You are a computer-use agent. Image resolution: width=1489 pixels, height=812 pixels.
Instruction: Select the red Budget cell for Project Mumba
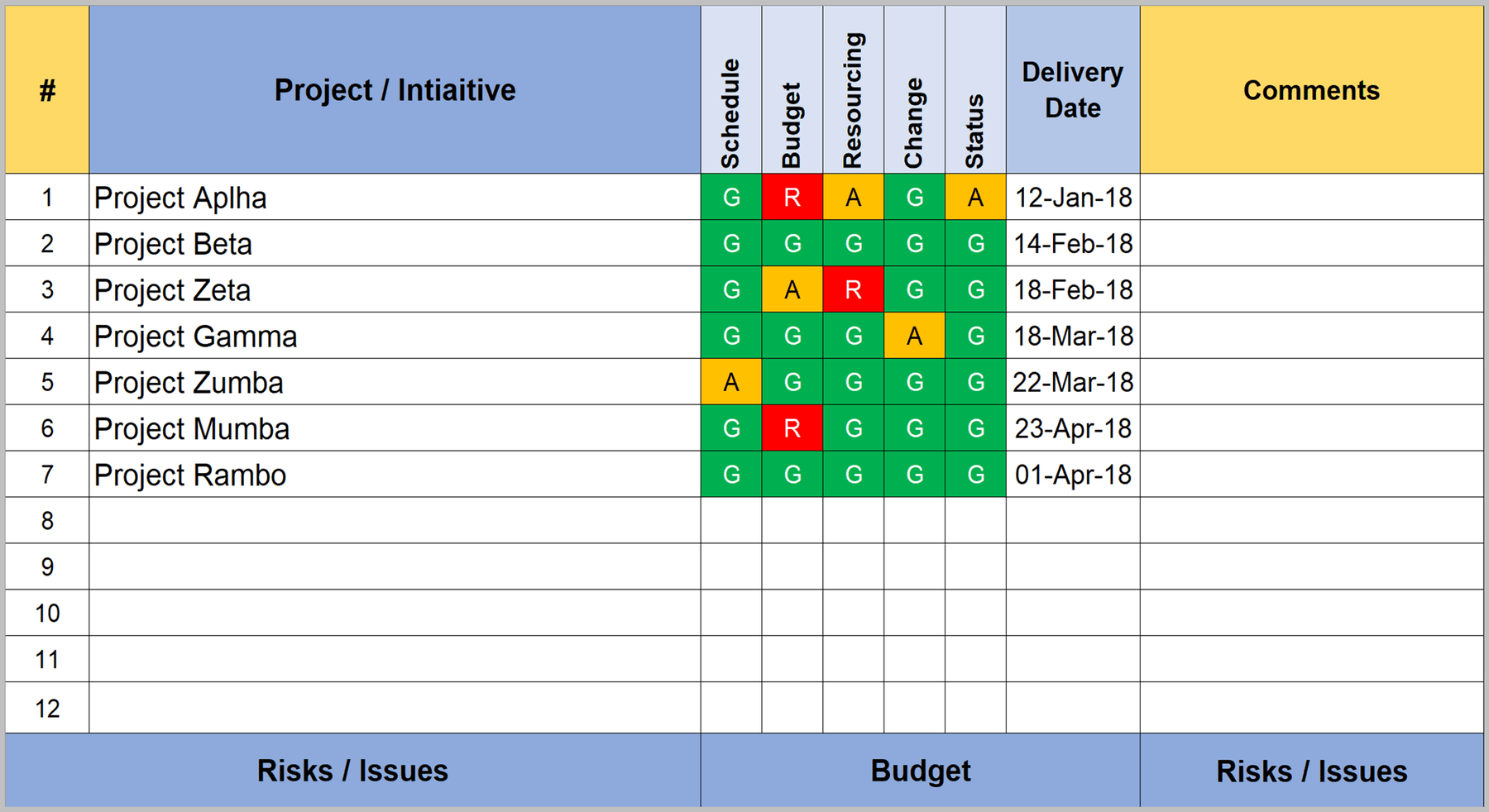pos(792,428)
